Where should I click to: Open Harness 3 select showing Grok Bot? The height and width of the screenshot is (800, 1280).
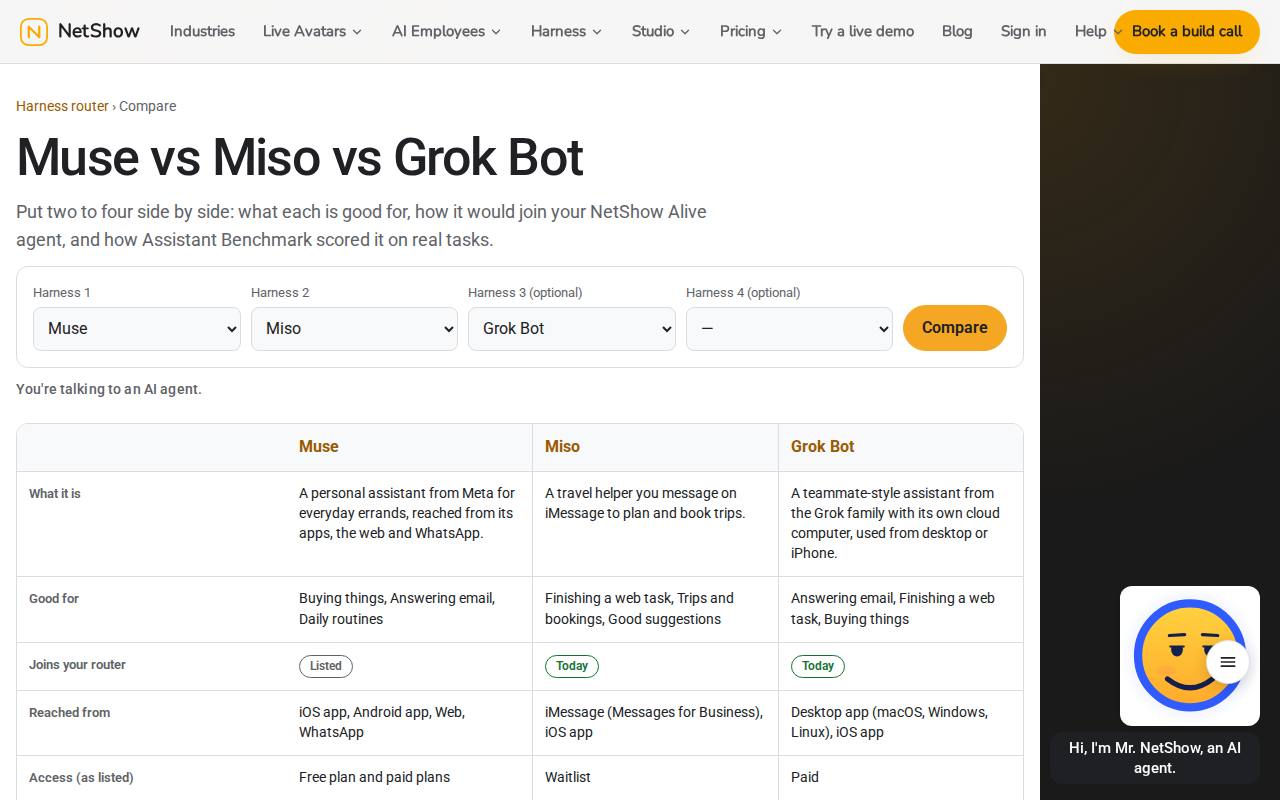point(572,329)
